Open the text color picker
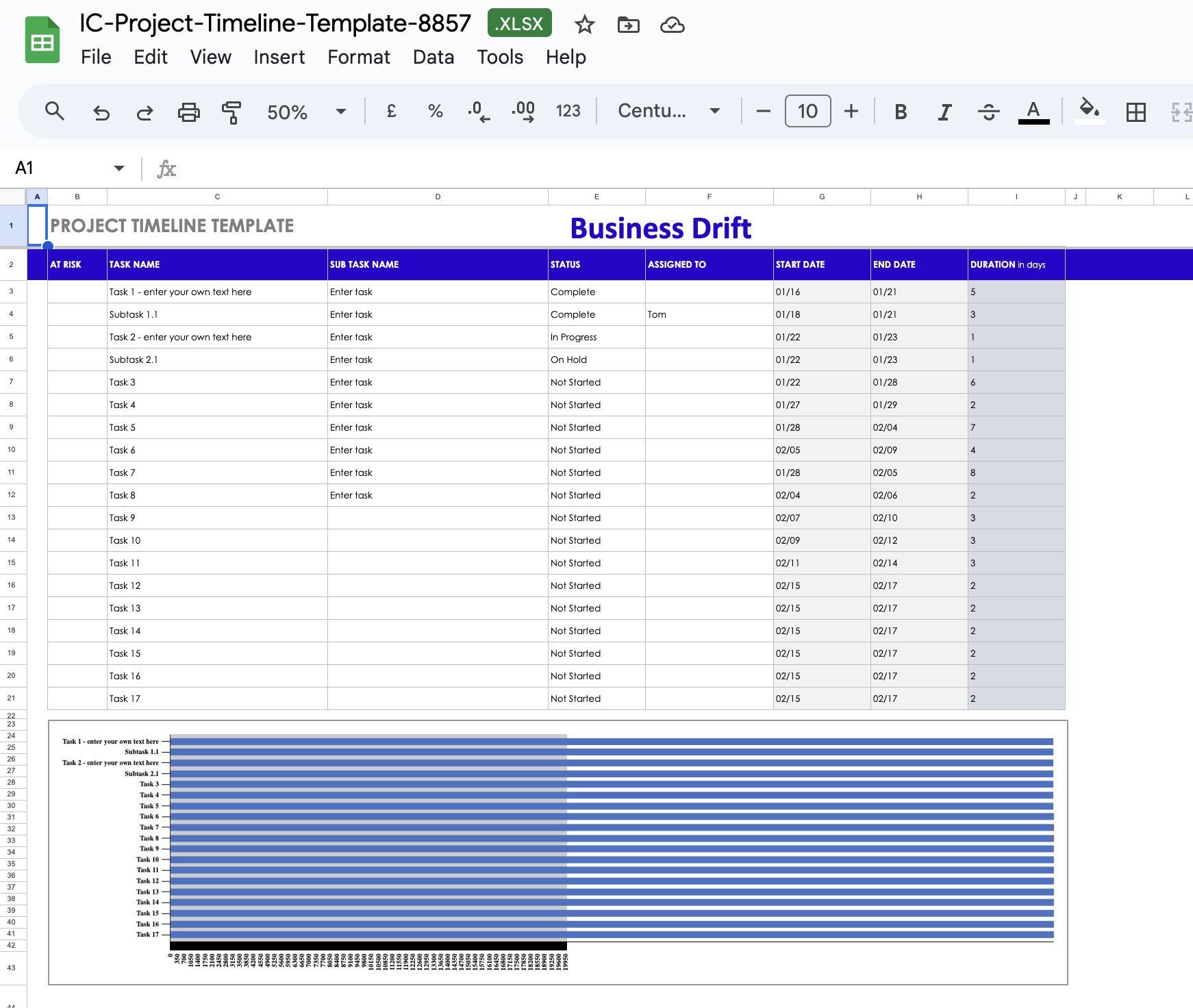 [1033, 112]
